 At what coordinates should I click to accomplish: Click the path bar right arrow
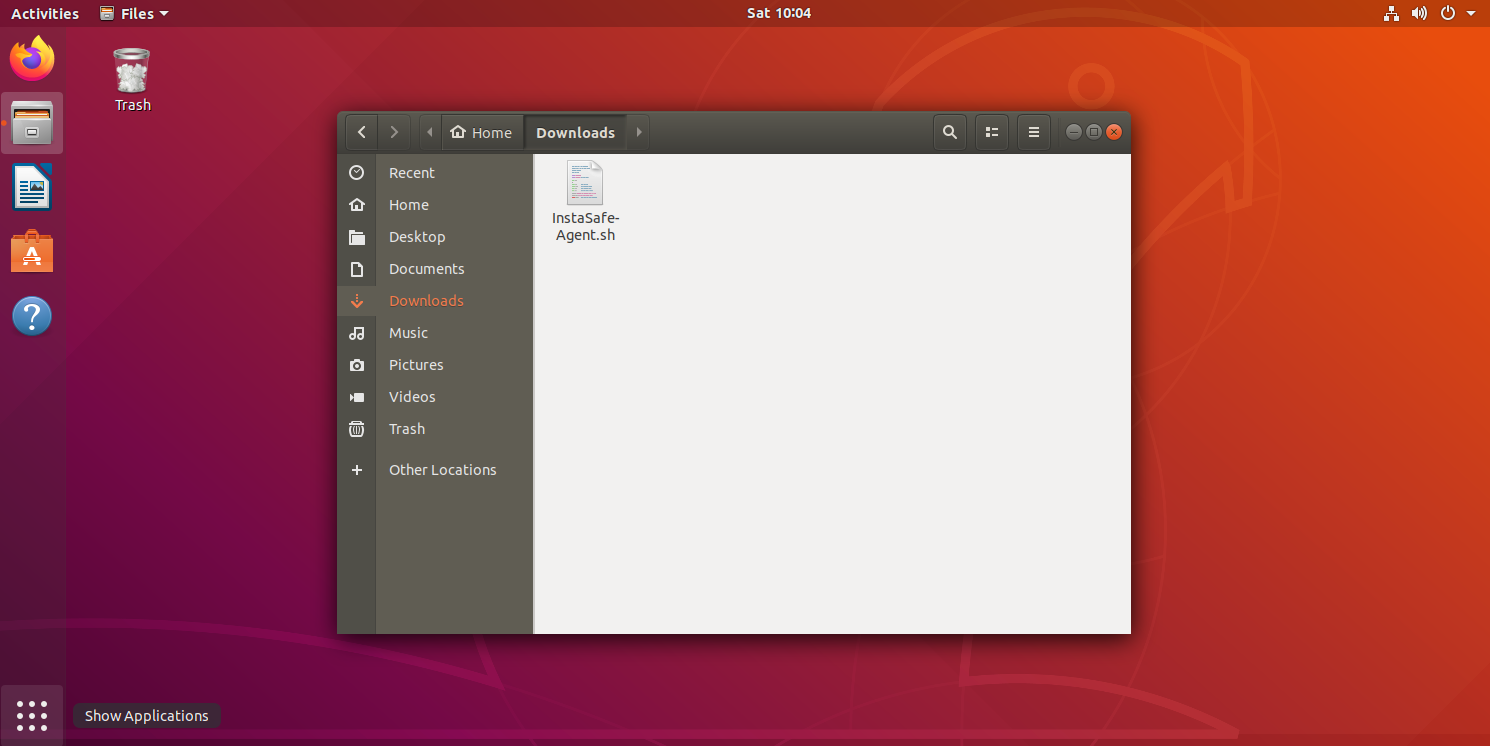639,132
